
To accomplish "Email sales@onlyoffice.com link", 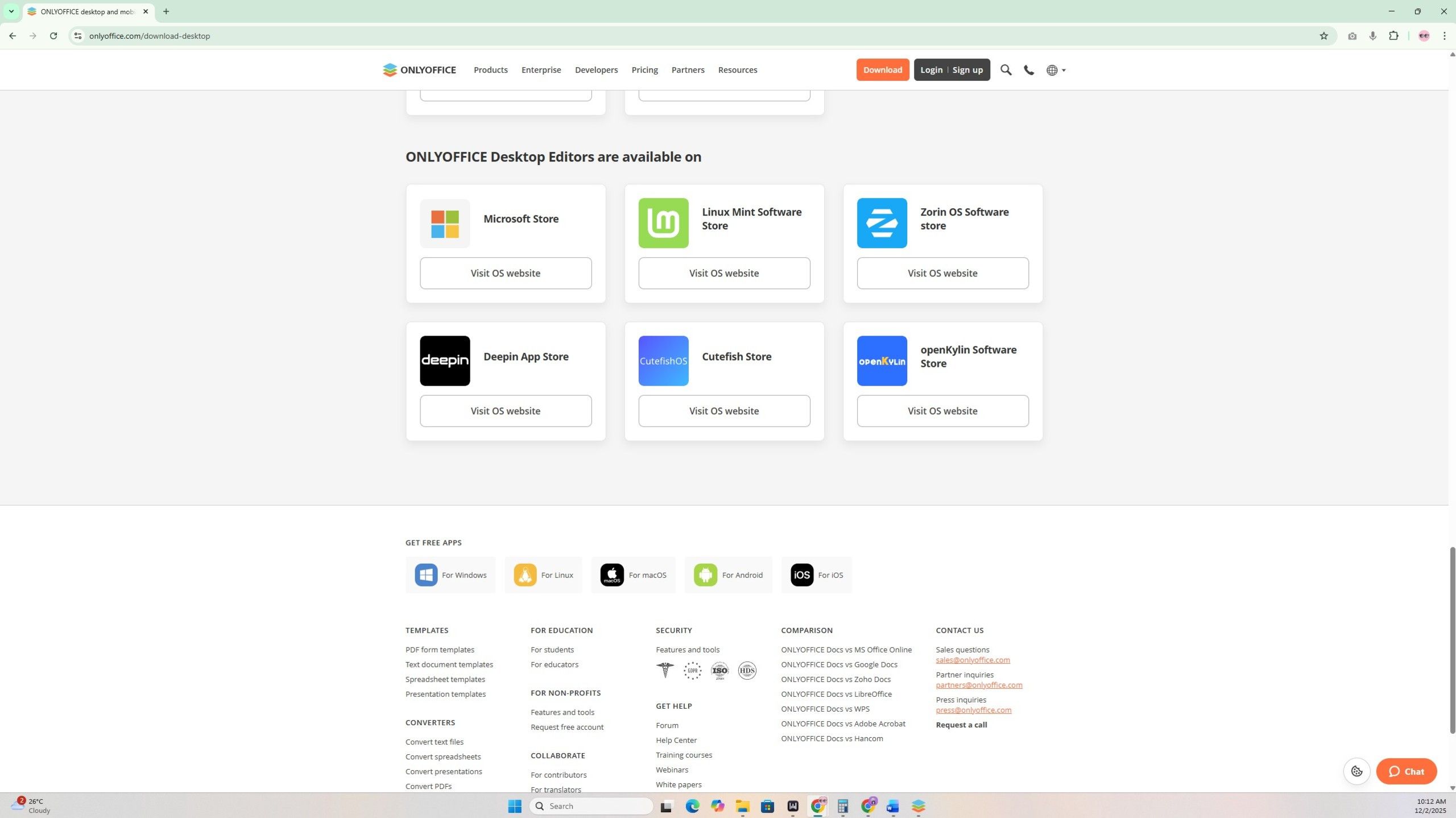I will [x=973, y=660].
